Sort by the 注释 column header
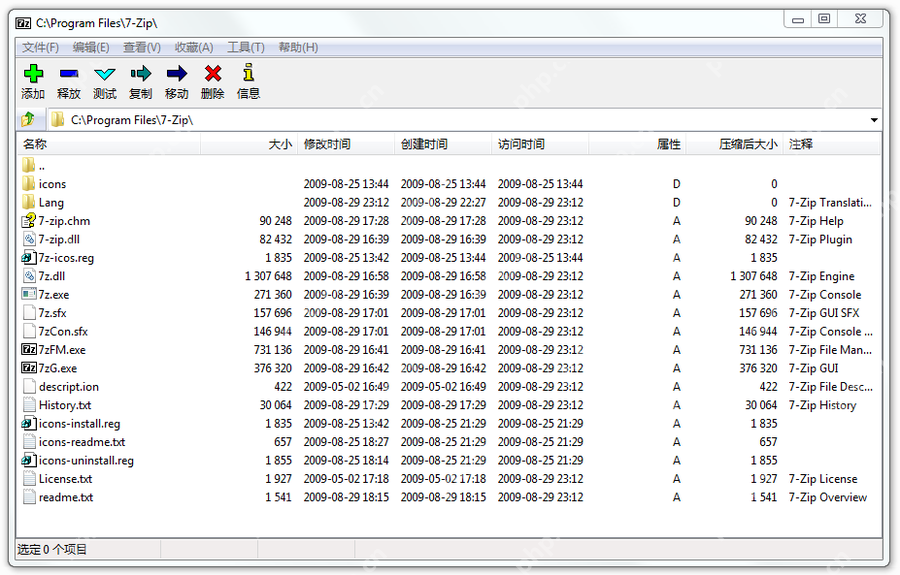Viewport: 900px width, 575px height. click(x=832, y=144)
